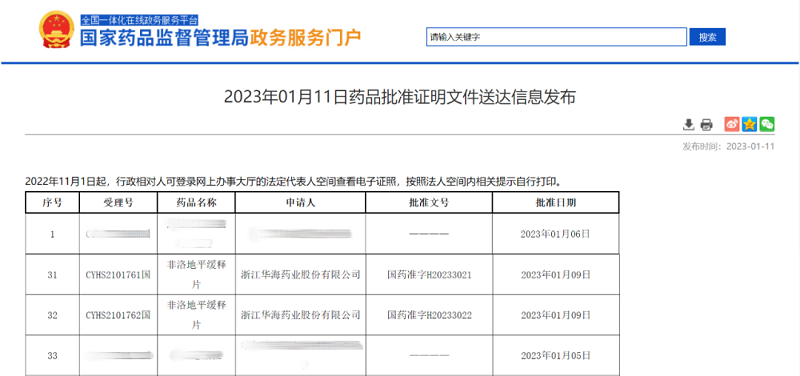This screenshot has height=376, width=800.
Task: Select approval number 国药准字H20233022
Action: (x=429, y=315)
